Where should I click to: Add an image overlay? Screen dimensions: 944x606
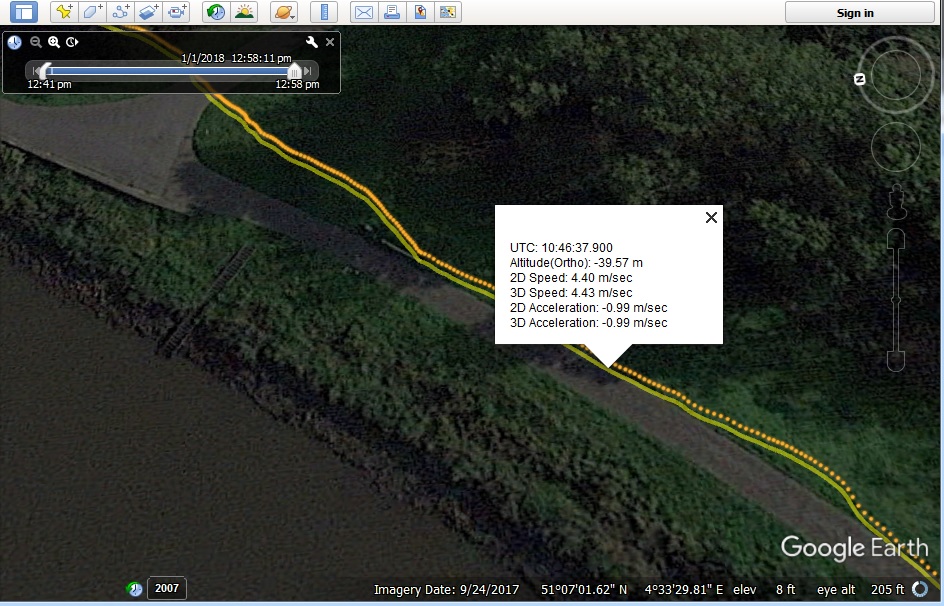(x=149, y=12)
